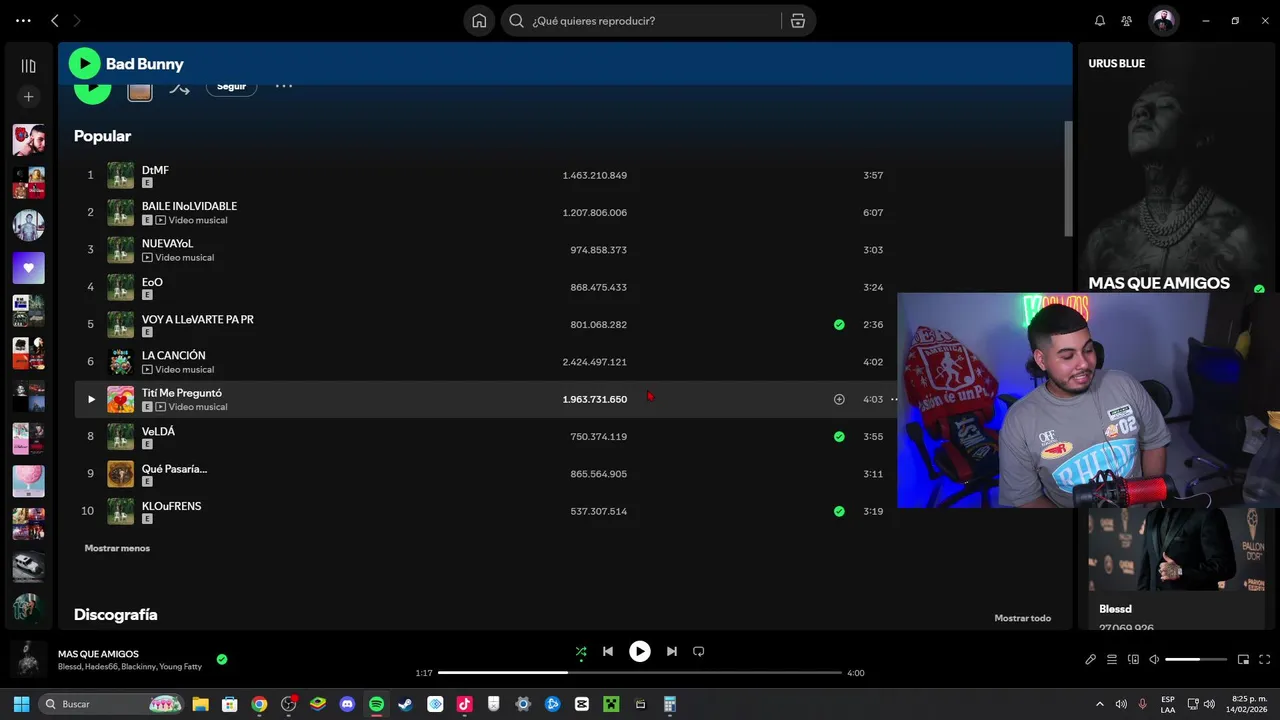1280x720 pixels.
Task: Open Windows Start menu
Action: tap(21, 704)
